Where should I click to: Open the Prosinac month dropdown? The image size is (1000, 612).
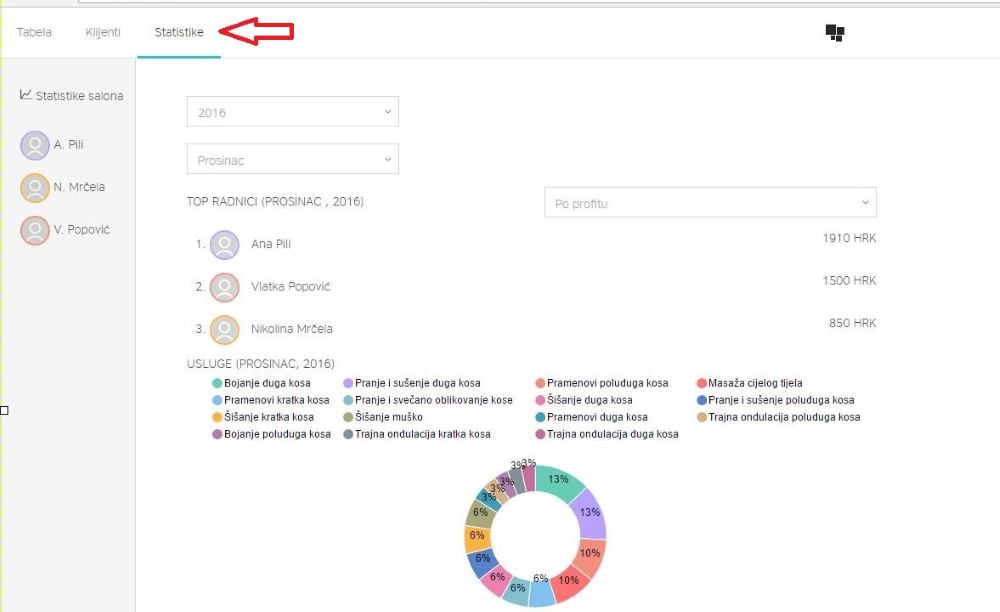293,160
